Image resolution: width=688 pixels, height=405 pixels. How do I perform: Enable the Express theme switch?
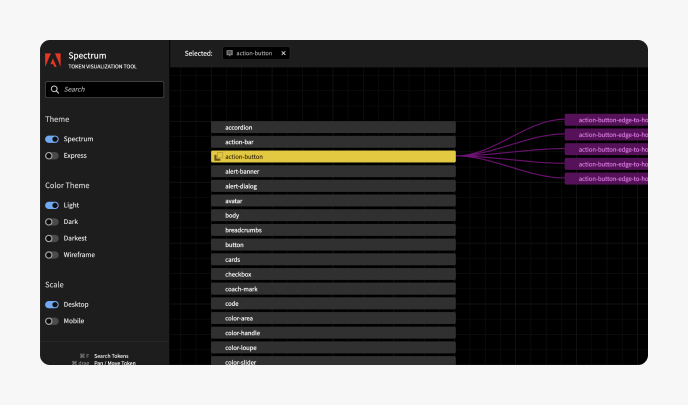(52, 156)
